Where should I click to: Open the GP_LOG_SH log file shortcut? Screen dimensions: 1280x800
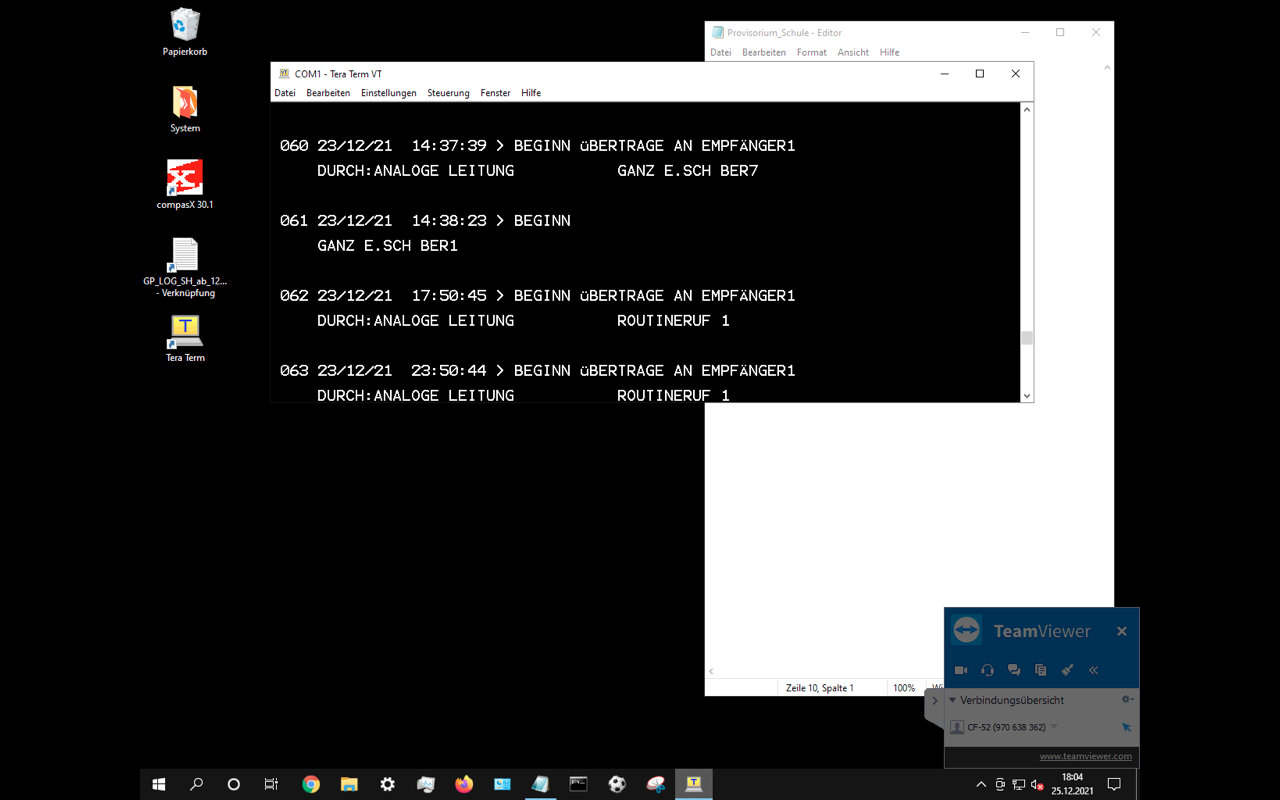click(x=185, y=258)
